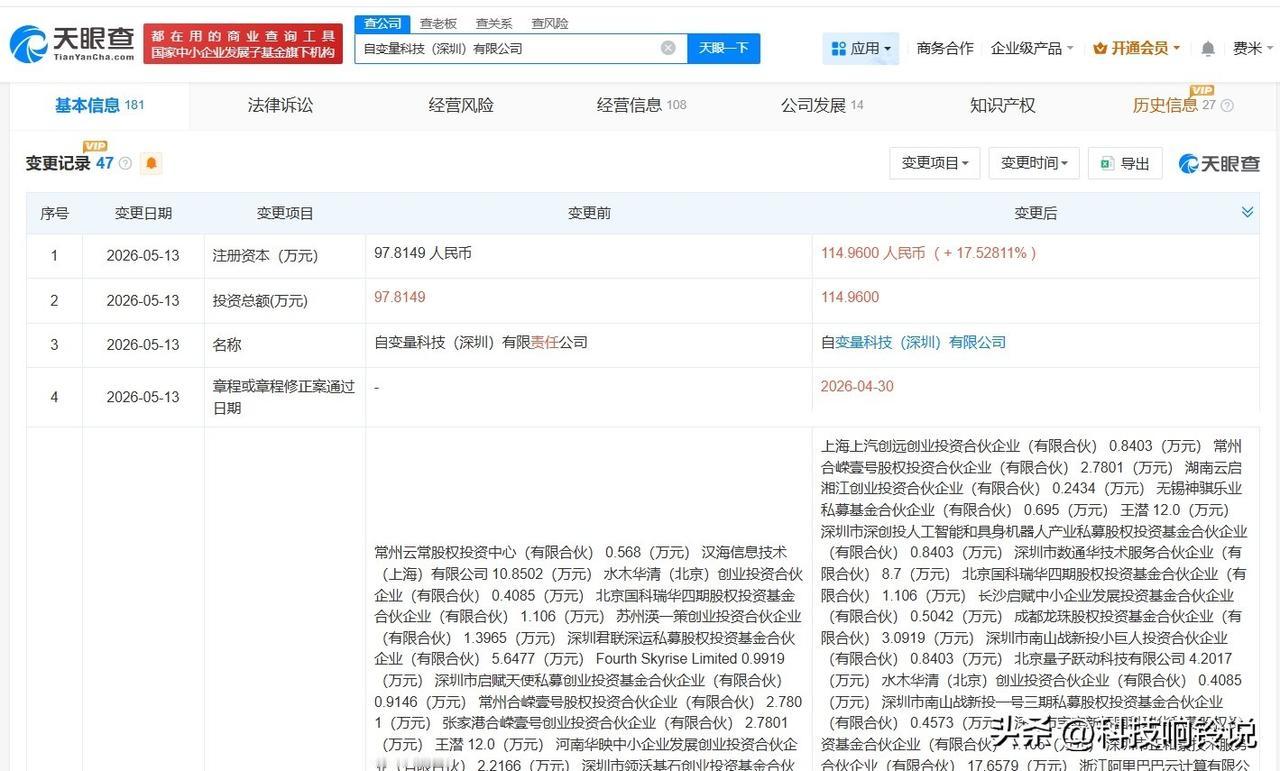This screenshot has height=771, width=1280.
Task: Switch to the 查老板 search tab
Action: pos(438,23)
